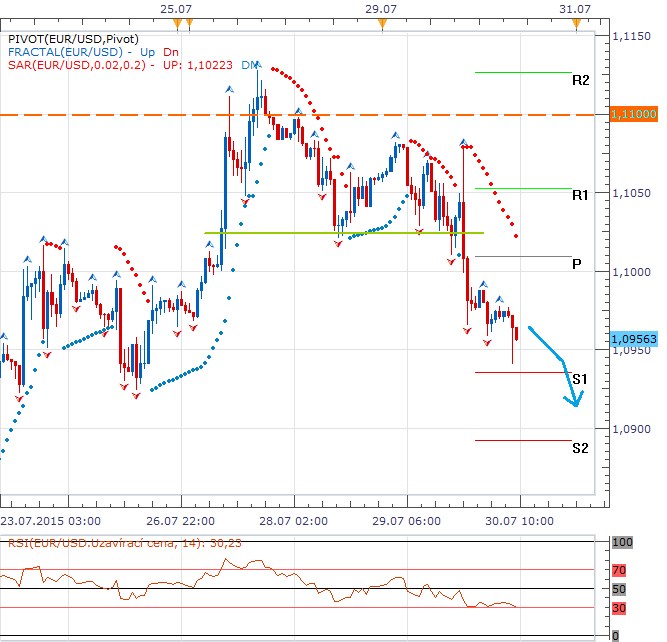Click the 29.07 06:00 time axis label
This screenshot has width=667, height=642.
406,521
